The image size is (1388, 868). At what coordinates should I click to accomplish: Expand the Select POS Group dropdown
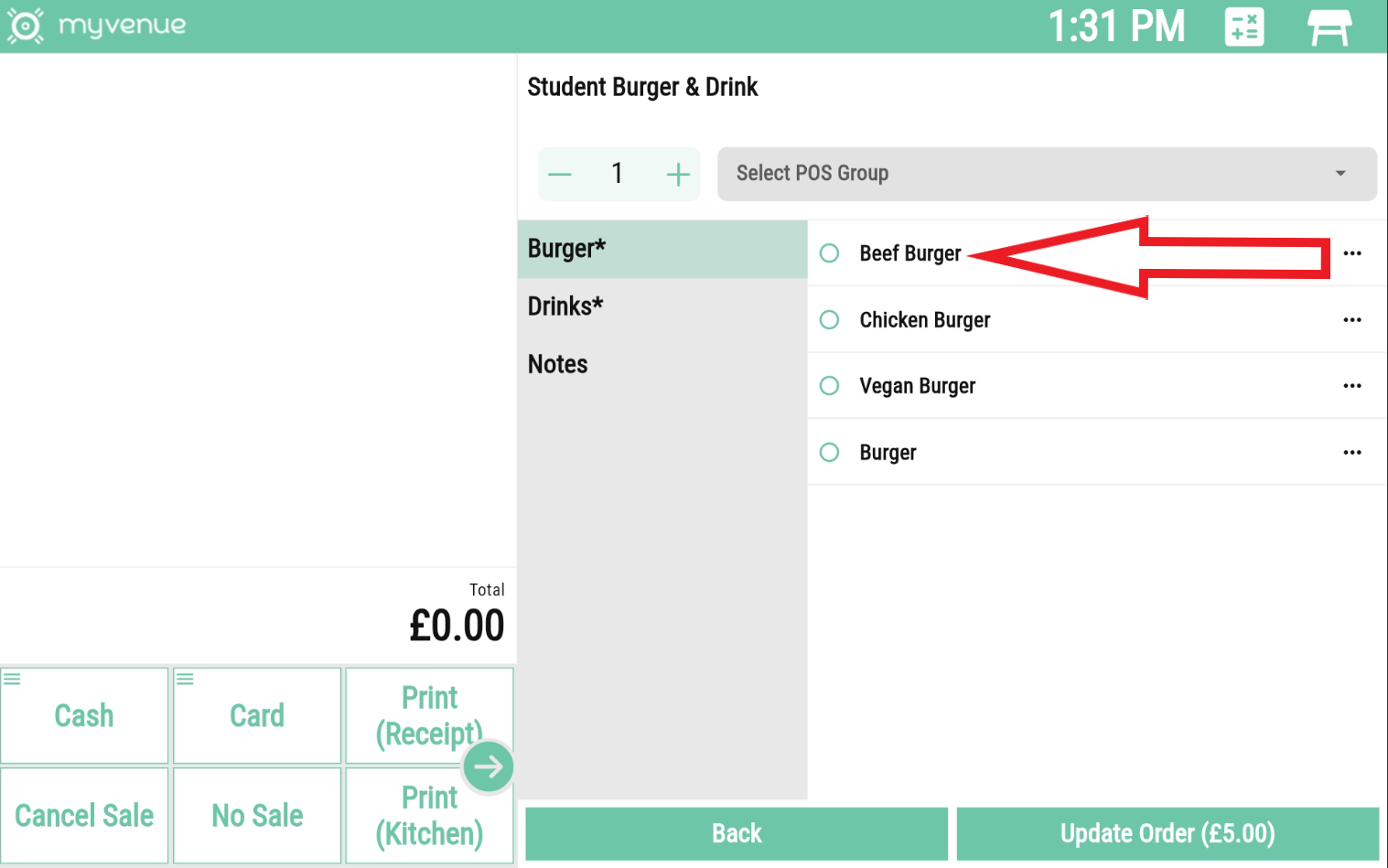click(x=1047, y=174)
